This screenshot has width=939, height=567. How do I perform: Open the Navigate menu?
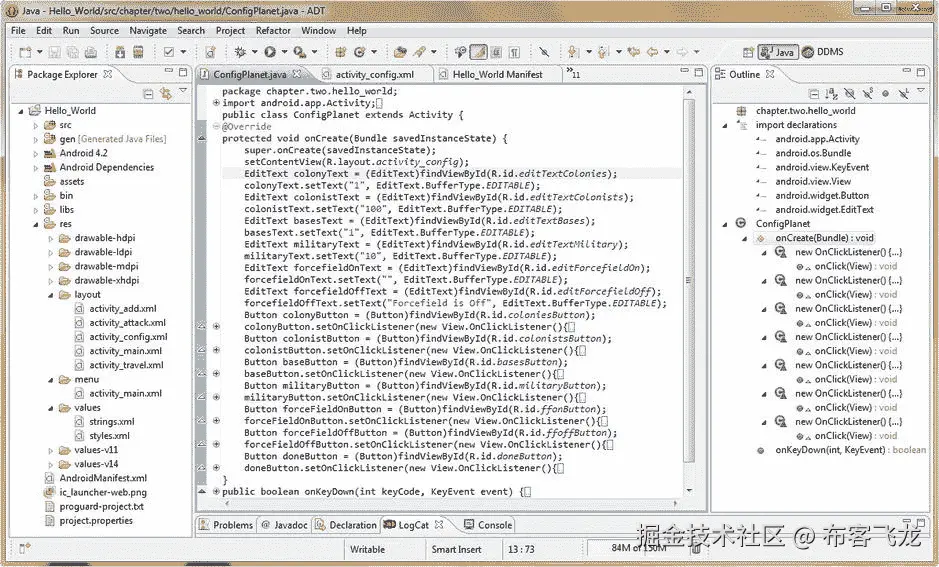(x=148, y=31)
